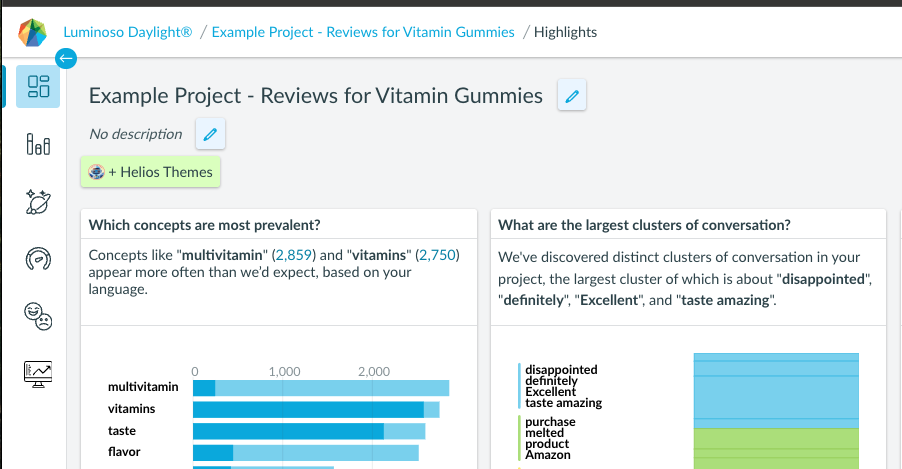Open the Galaxy planet sidebar icon
The image size is (902, 469).
click(38, 201)
